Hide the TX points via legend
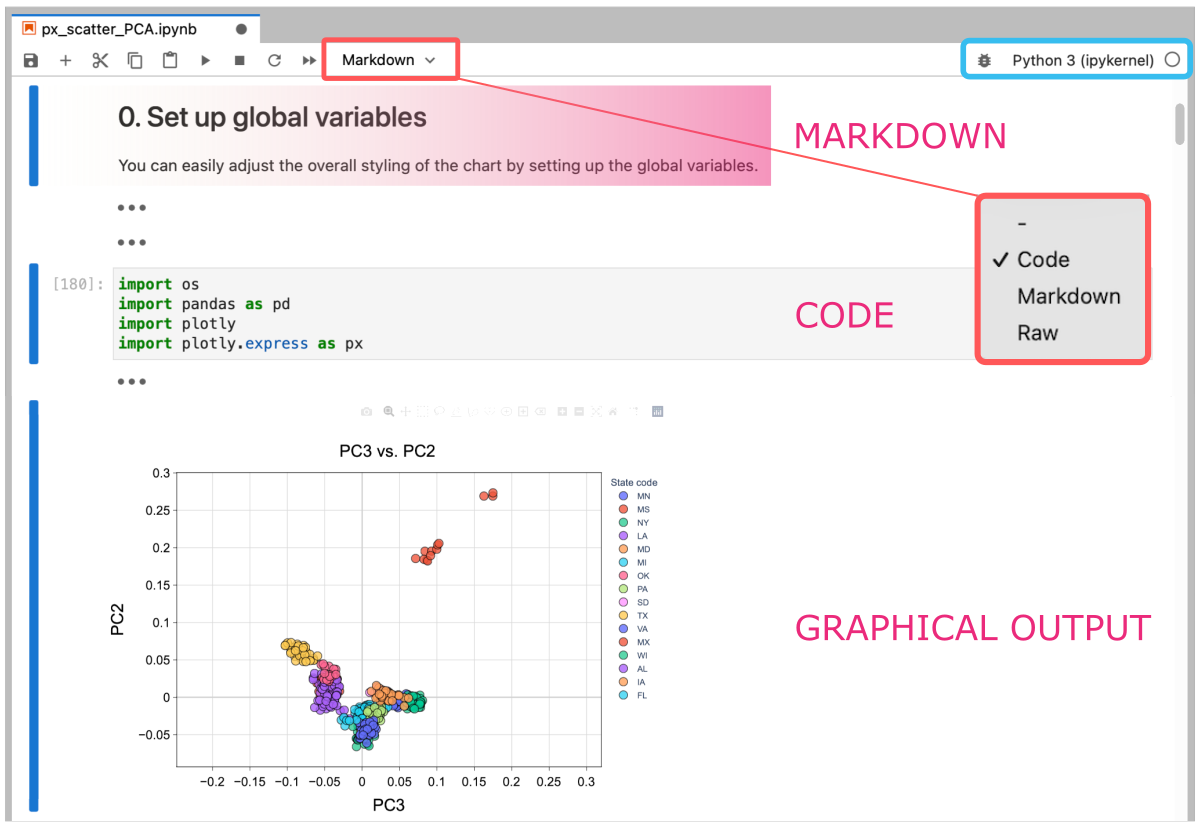Viewport: 1200px width, 827px height. tap(634, 615)
